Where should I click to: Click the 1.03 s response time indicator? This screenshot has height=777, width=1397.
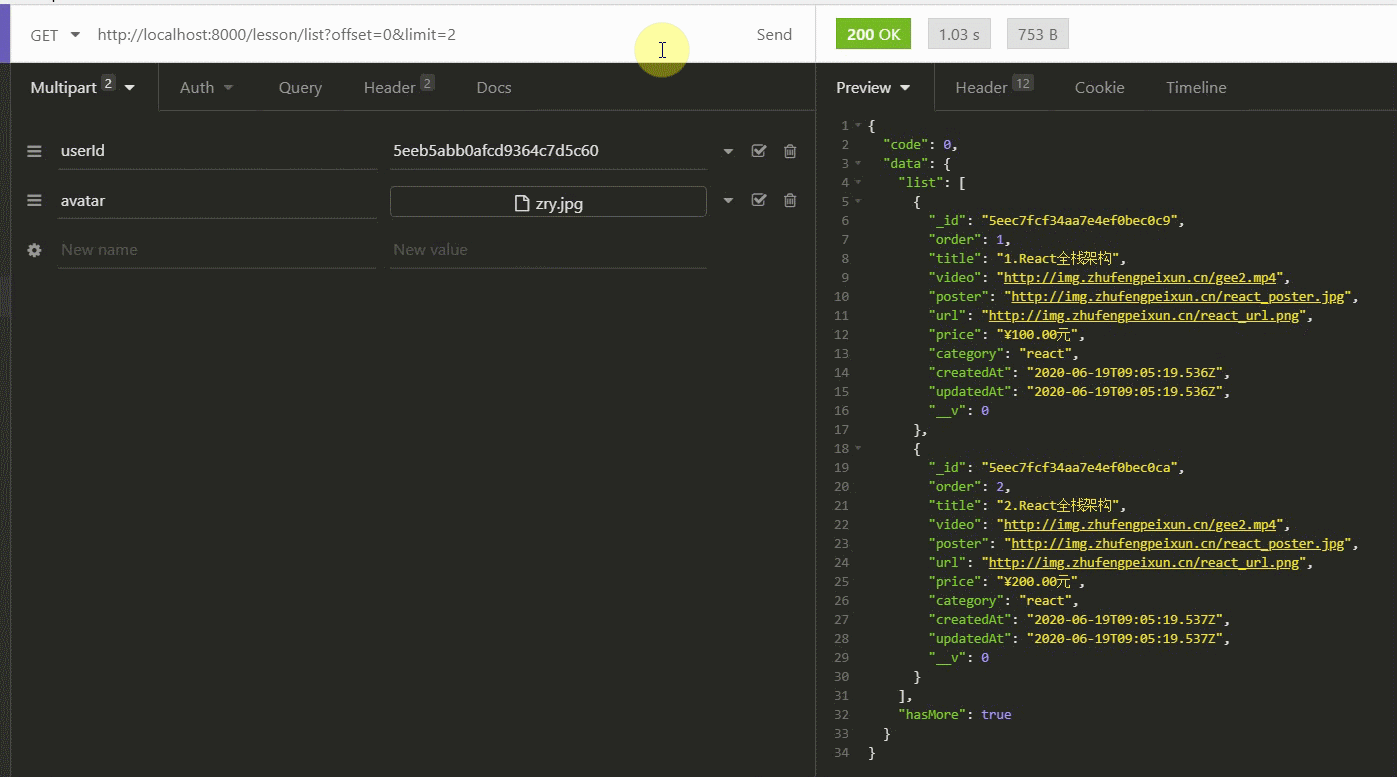pos(958,33)
